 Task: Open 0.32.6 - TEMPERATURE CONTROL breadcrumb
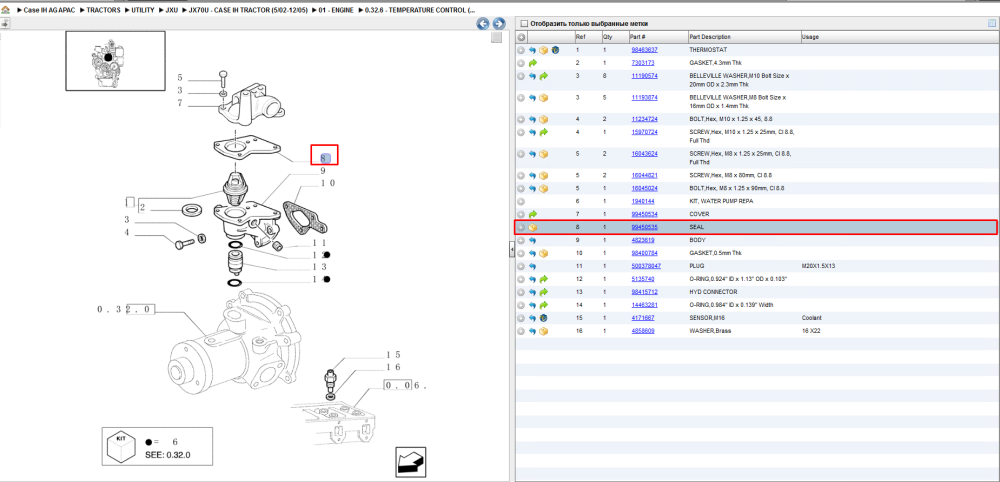(420, 11)
